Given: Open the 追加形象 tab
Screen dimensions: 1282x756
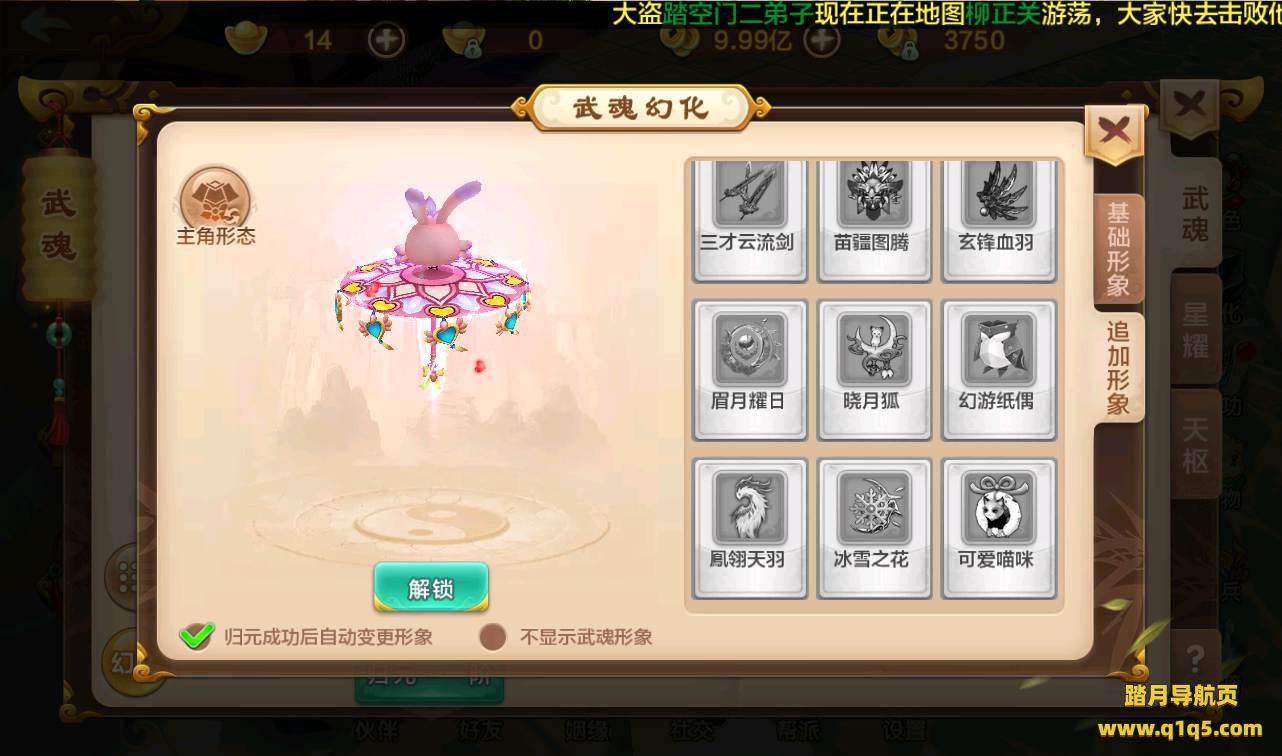Looking at the screenshot, I should pos(1118,367).
